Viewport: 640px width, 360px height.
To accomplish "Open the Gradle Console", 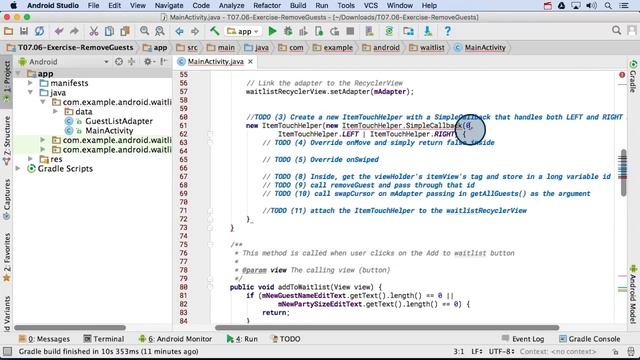I will 589,339.
